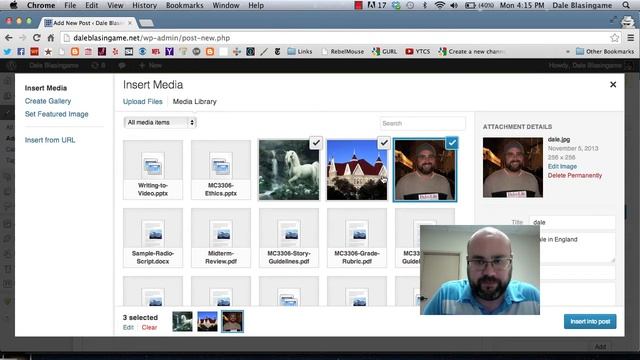Open the Links bookmarks folder
This screenshot has width=640, height=360.
tap(300, 51)
